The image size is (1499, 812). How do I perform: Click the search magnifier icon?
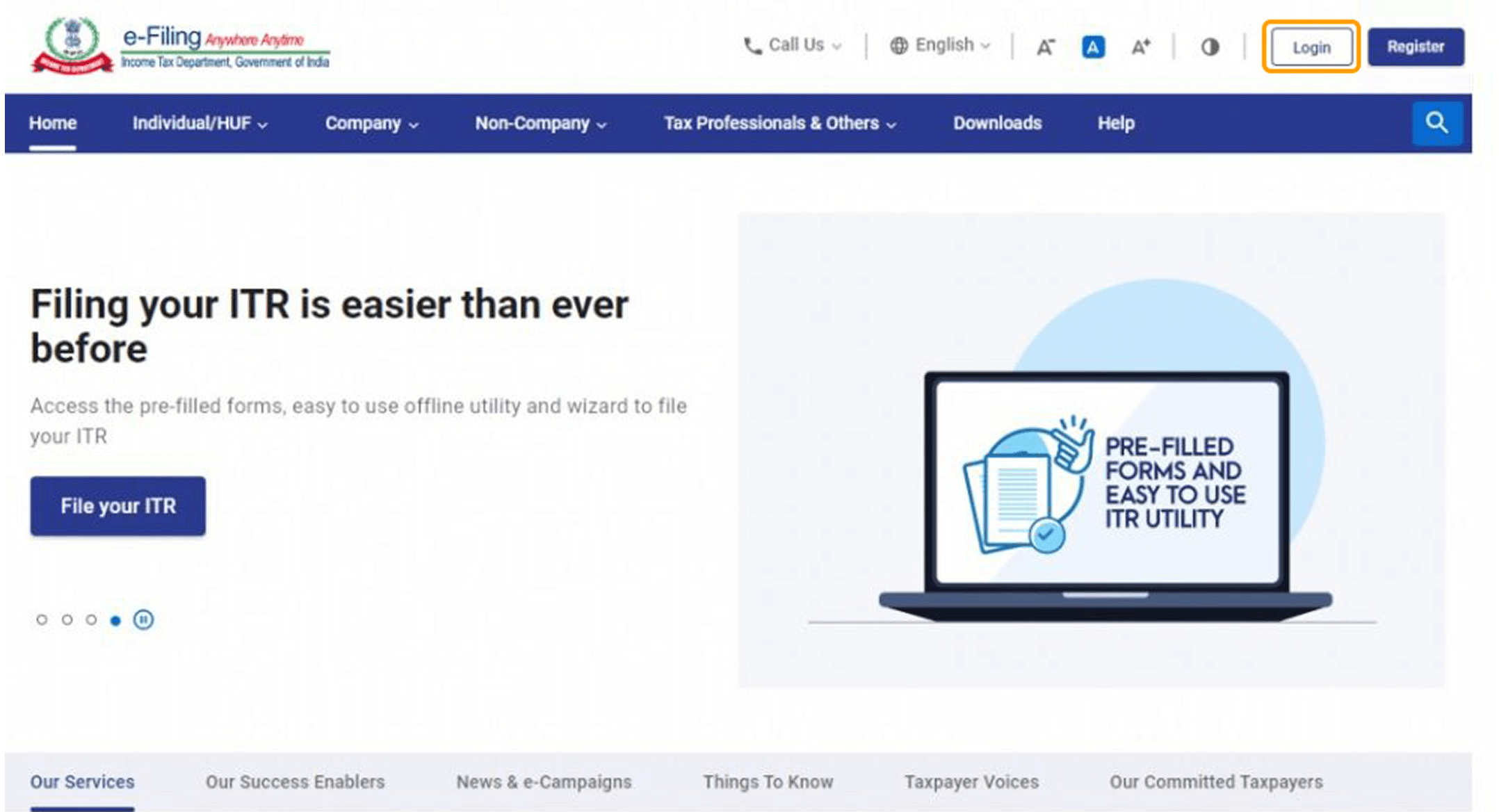[x=1436, y=123]
